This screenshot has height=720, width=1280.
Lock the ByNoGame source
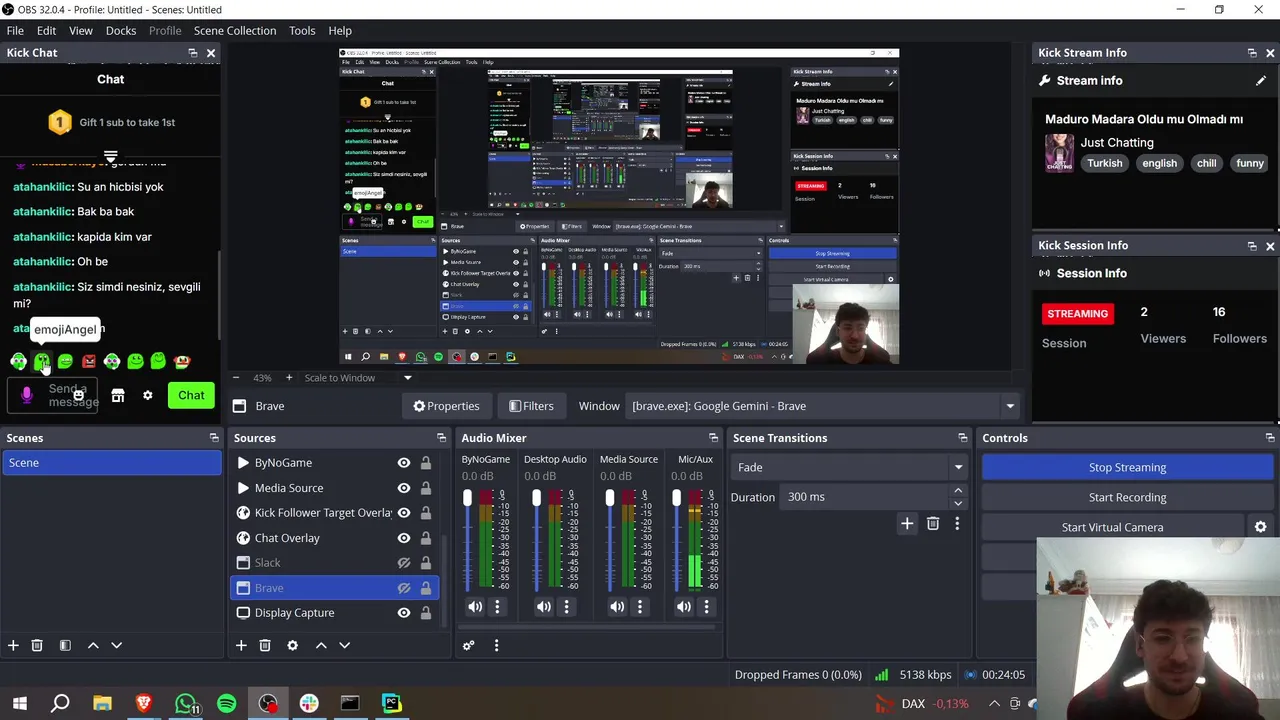tap(426, 463)
